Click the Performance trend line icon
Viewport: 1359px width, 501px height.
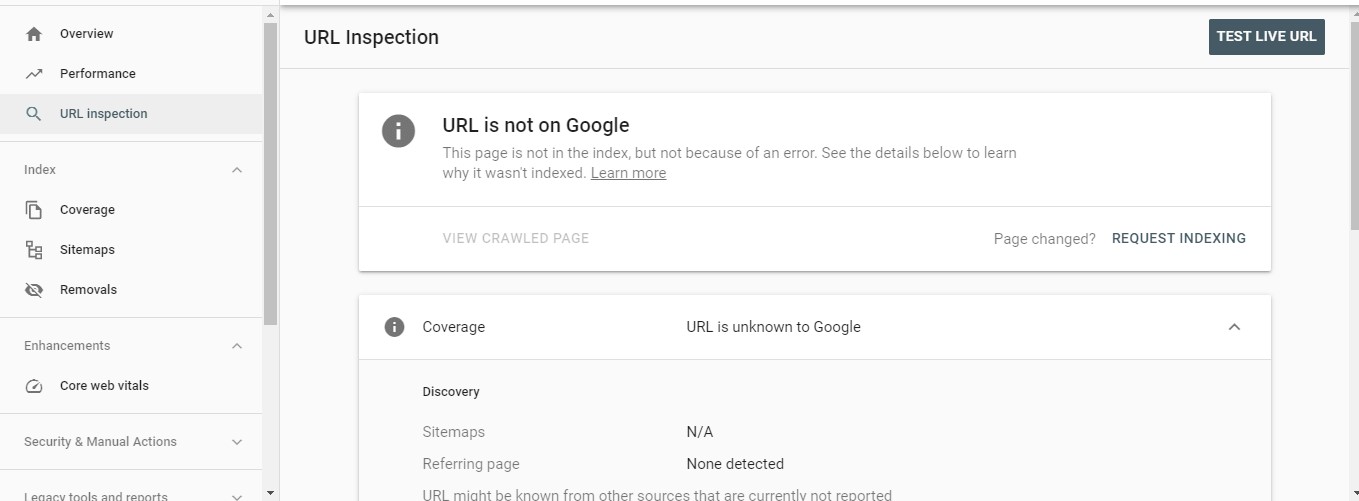[x=34, y=74]
